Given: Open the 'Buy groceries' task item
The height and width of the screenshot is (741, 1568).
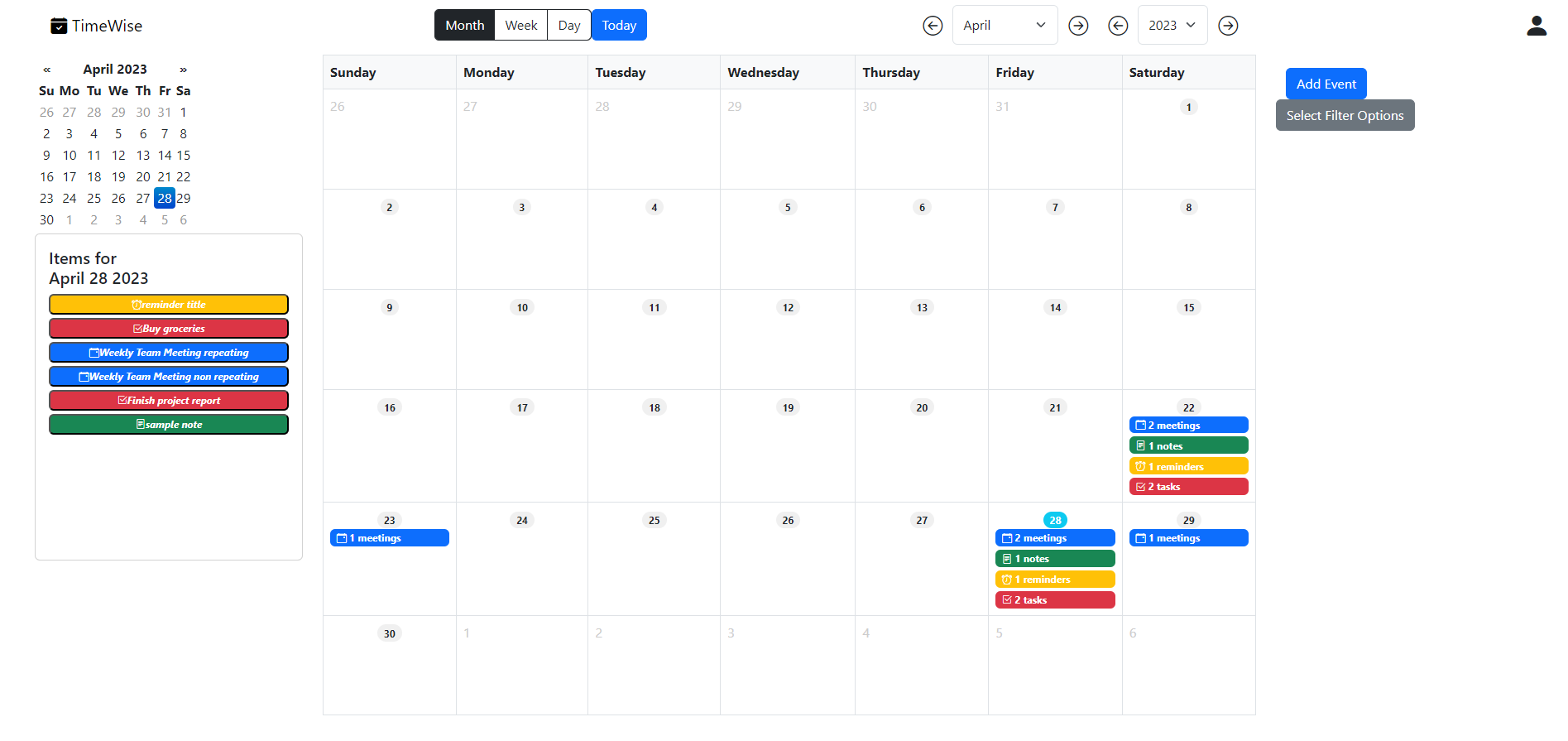Looking at the screenshot, I should [169, 328].
